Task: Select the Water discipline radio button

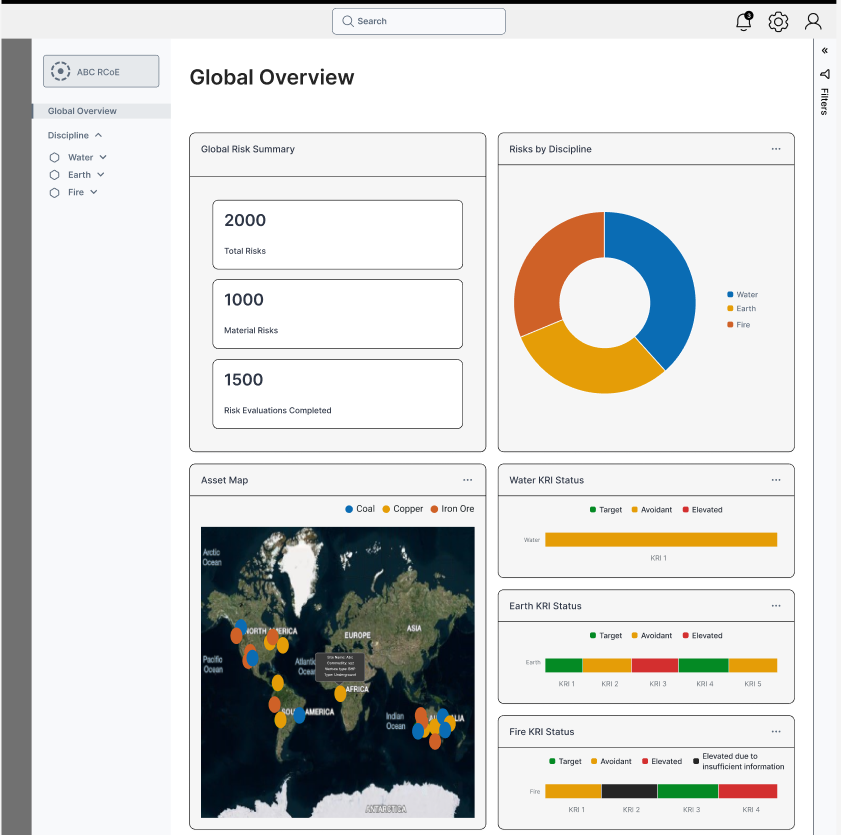Action: [54, 157]
